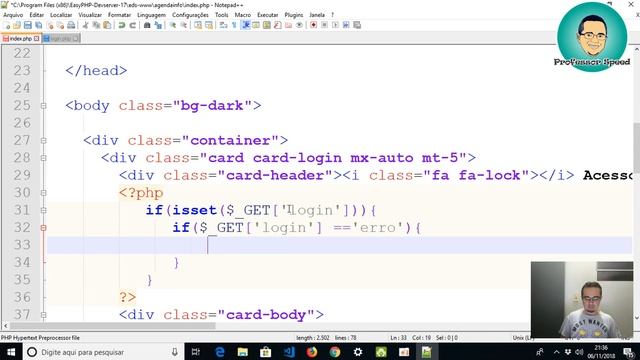This screenshot has width=640, height=360.
Task: Toggle file monitoring eye icon
Action: 299,25
